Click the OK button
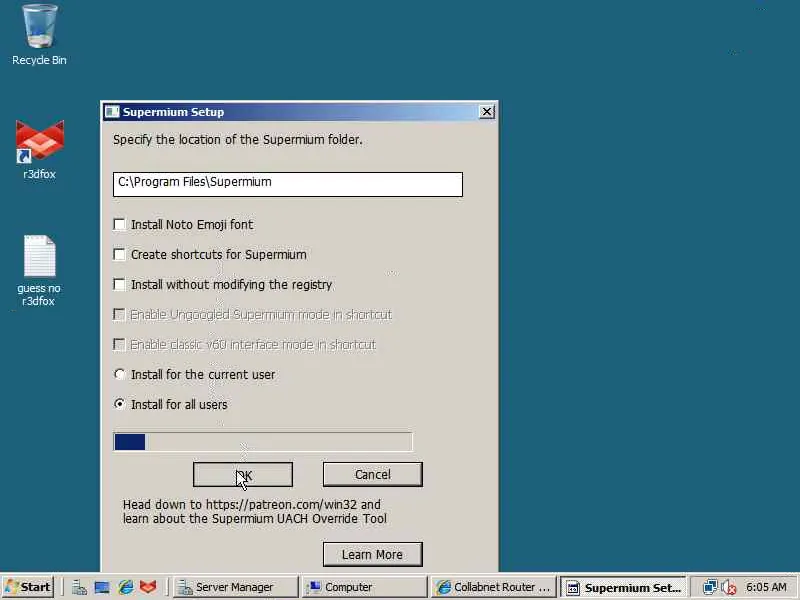Image resolution: width=800 pixels, height=600 pixels. [243, 474]
